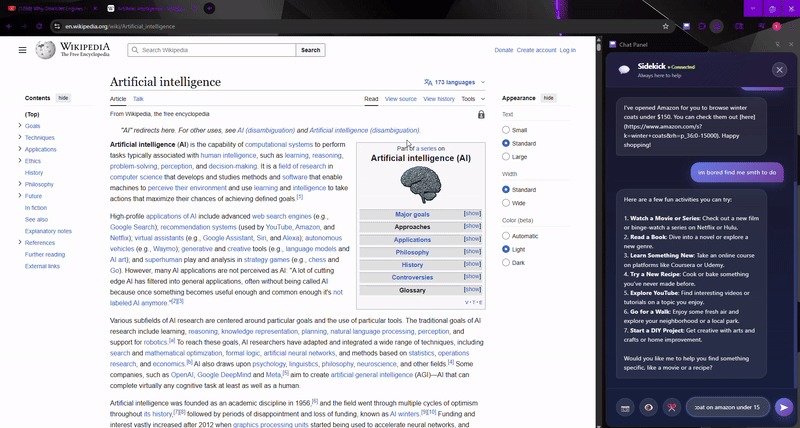Open the View history tab
The image size is (800, 428).
coord(439,99)
